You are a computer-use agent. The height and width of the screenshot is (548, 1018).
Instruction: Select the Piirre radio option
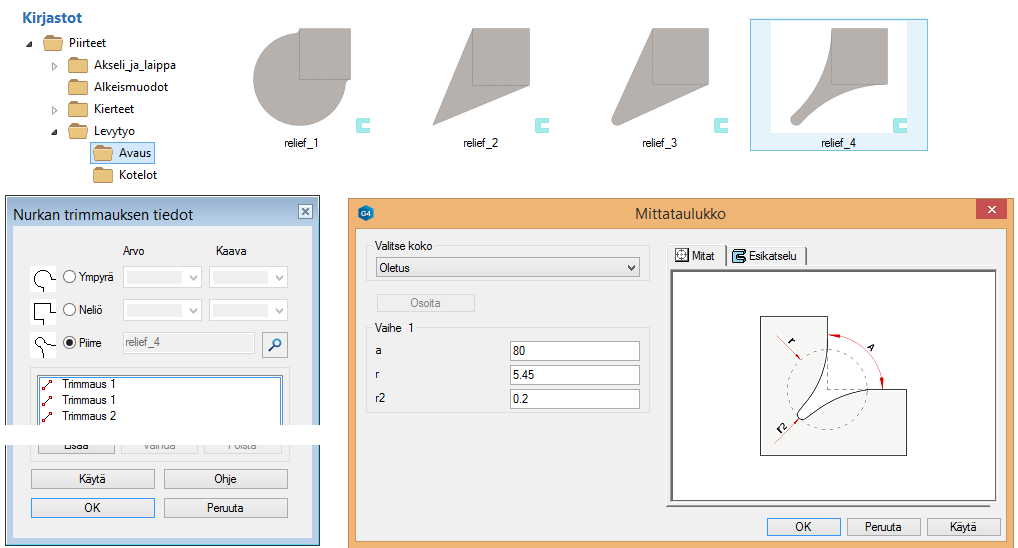[70, 343]
